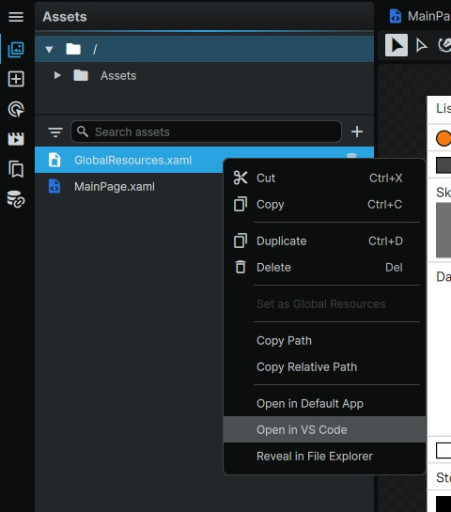Open the bookmarked pages sidebar icon

16,169
